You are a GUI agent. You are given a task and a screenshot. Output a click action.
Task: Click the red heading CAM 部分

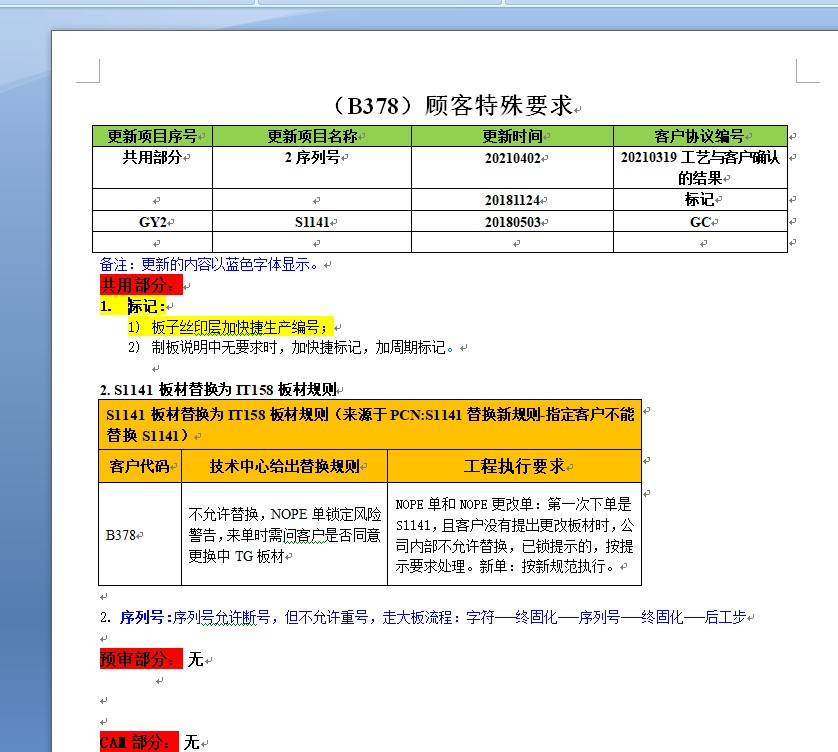click(x=138, y=742)
